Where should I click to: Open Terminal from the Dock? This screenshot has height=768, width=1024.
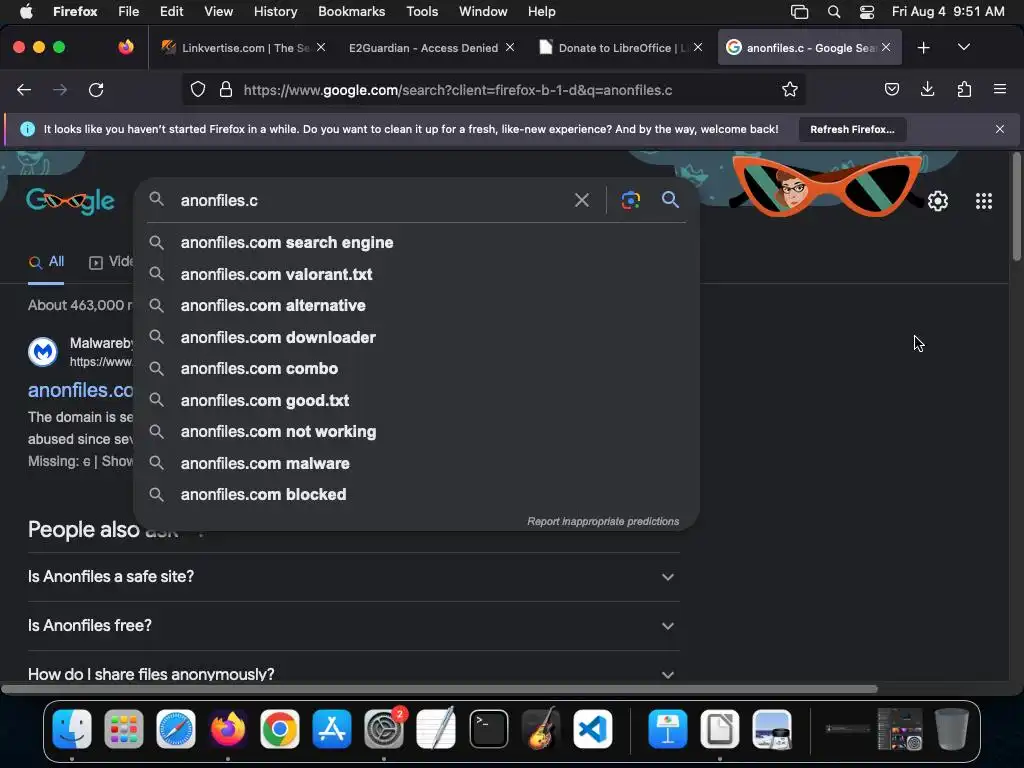(488, 729)
